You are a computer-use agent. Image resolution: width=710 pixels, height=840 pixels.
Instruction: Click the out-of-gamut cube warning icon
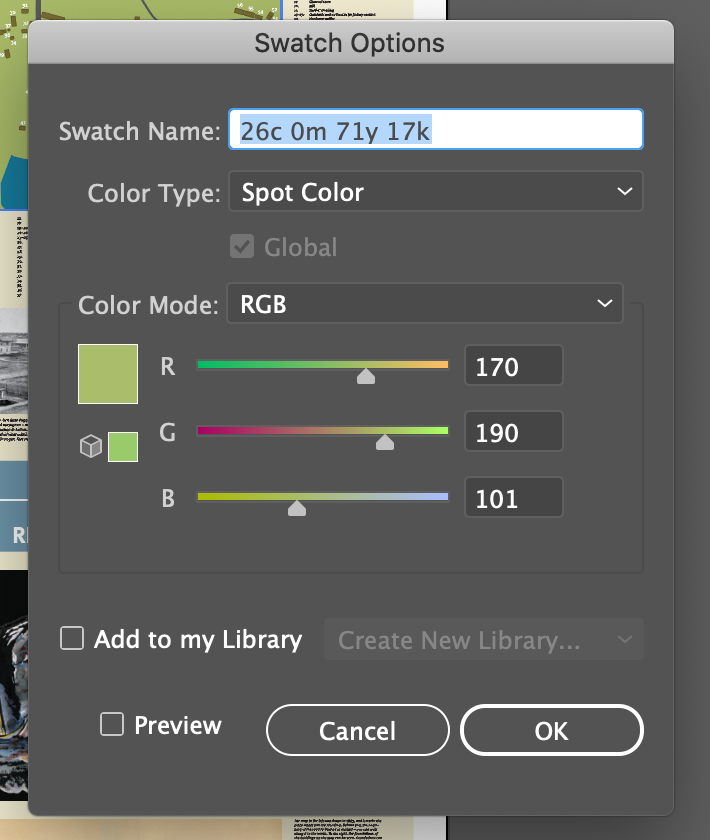coord(91,446)
